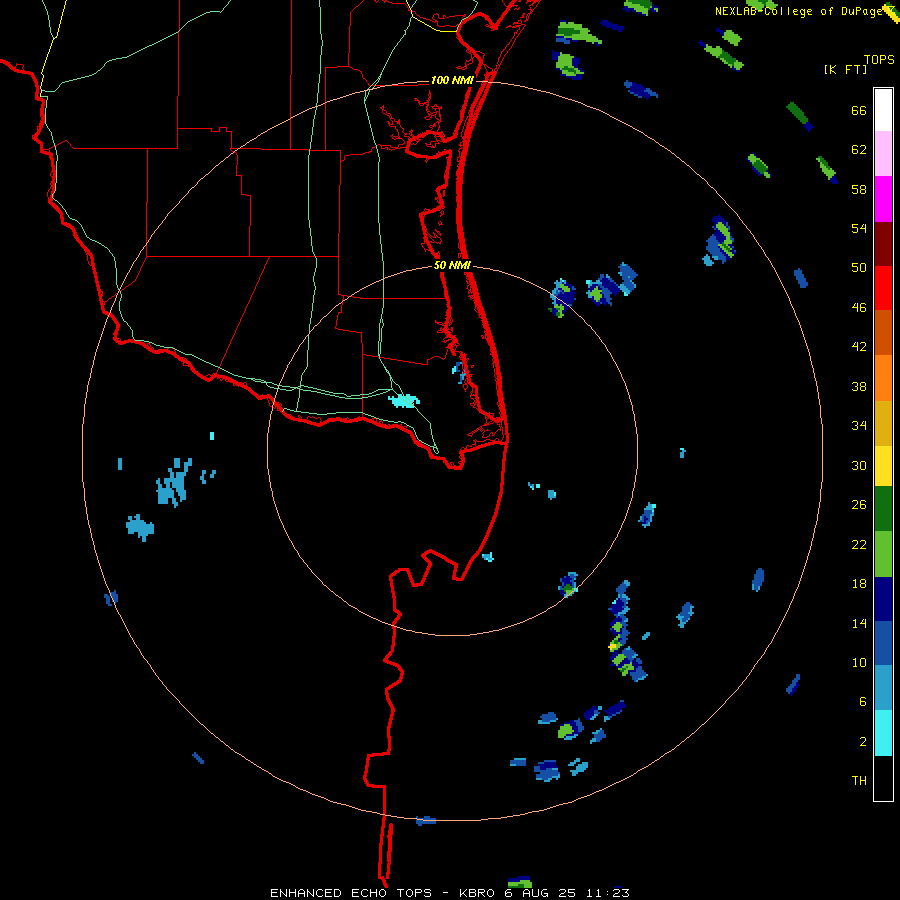The width and height of the screenshot is (900, 900).
Task: Click the 'TOPS' legend title
Action: pyautogui.click(x=879, y=60)
